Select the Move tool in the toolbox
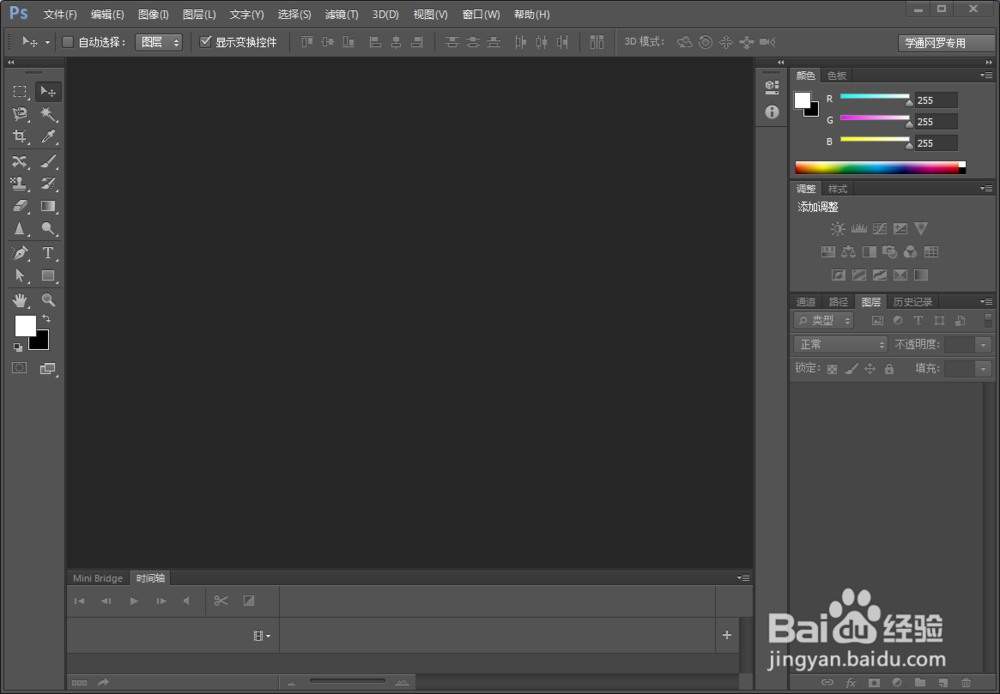This screenshot has height=694, width=1000. 48,92
